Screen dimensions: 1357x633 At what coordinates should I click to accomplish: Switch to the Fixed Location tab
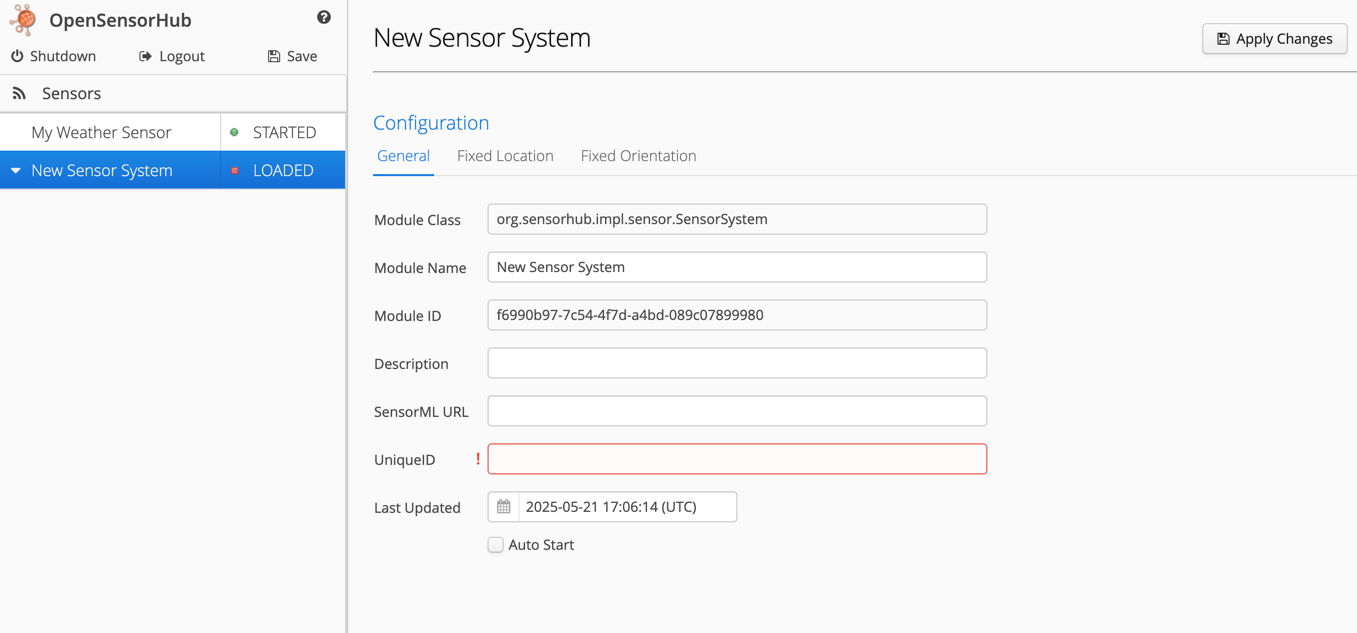(x=505, y=156)
